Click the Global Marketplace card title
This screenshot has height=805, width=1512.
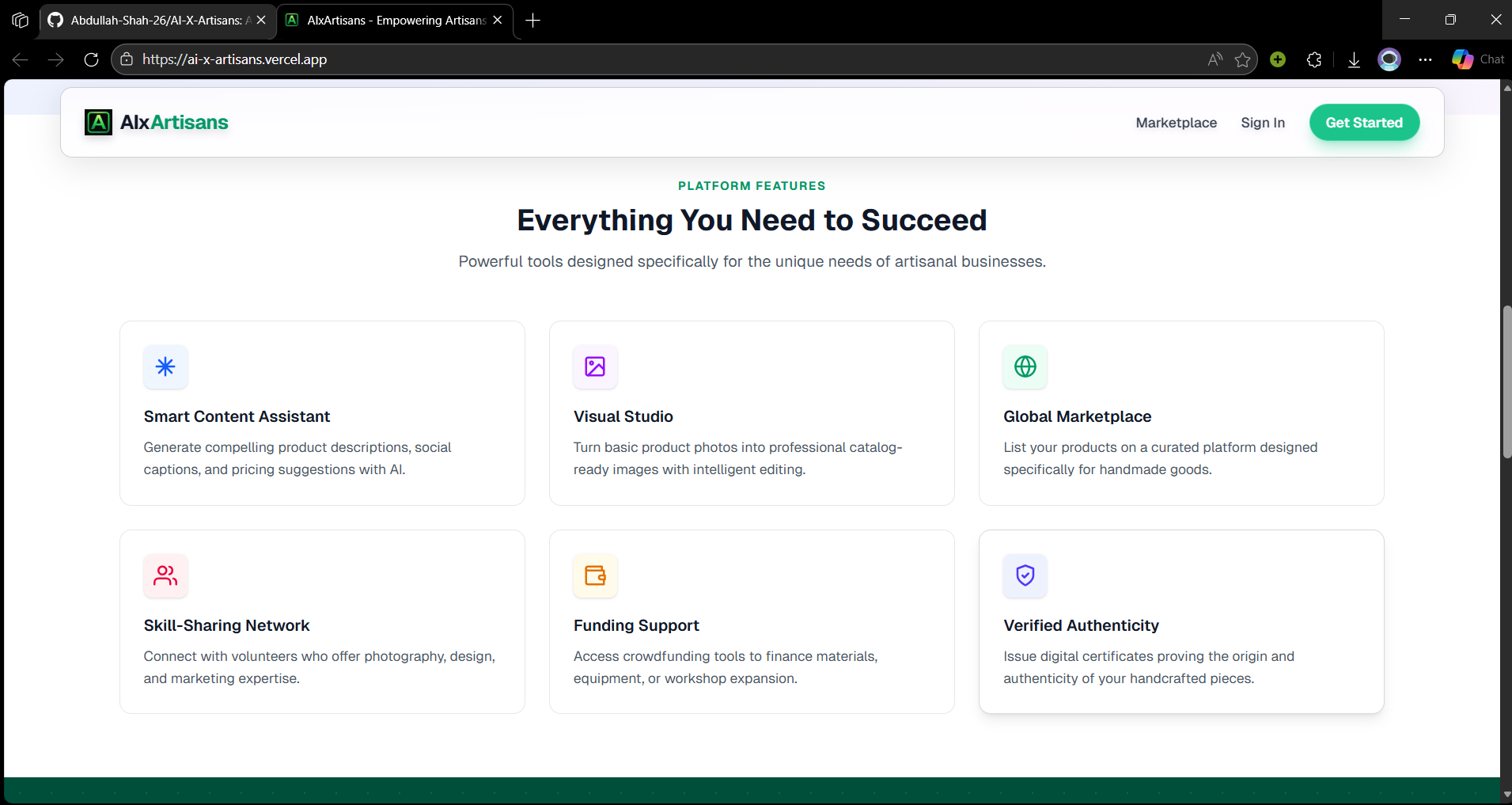click(1078, 416)
